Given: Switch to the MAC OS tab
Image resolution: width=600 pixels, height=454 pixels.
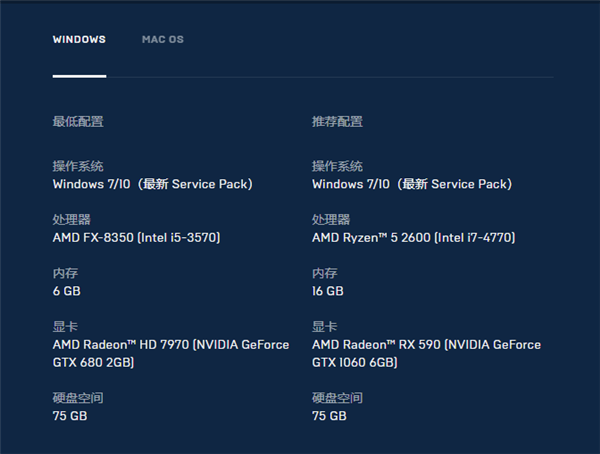Looking at the screenshot, I should point(163,39).
